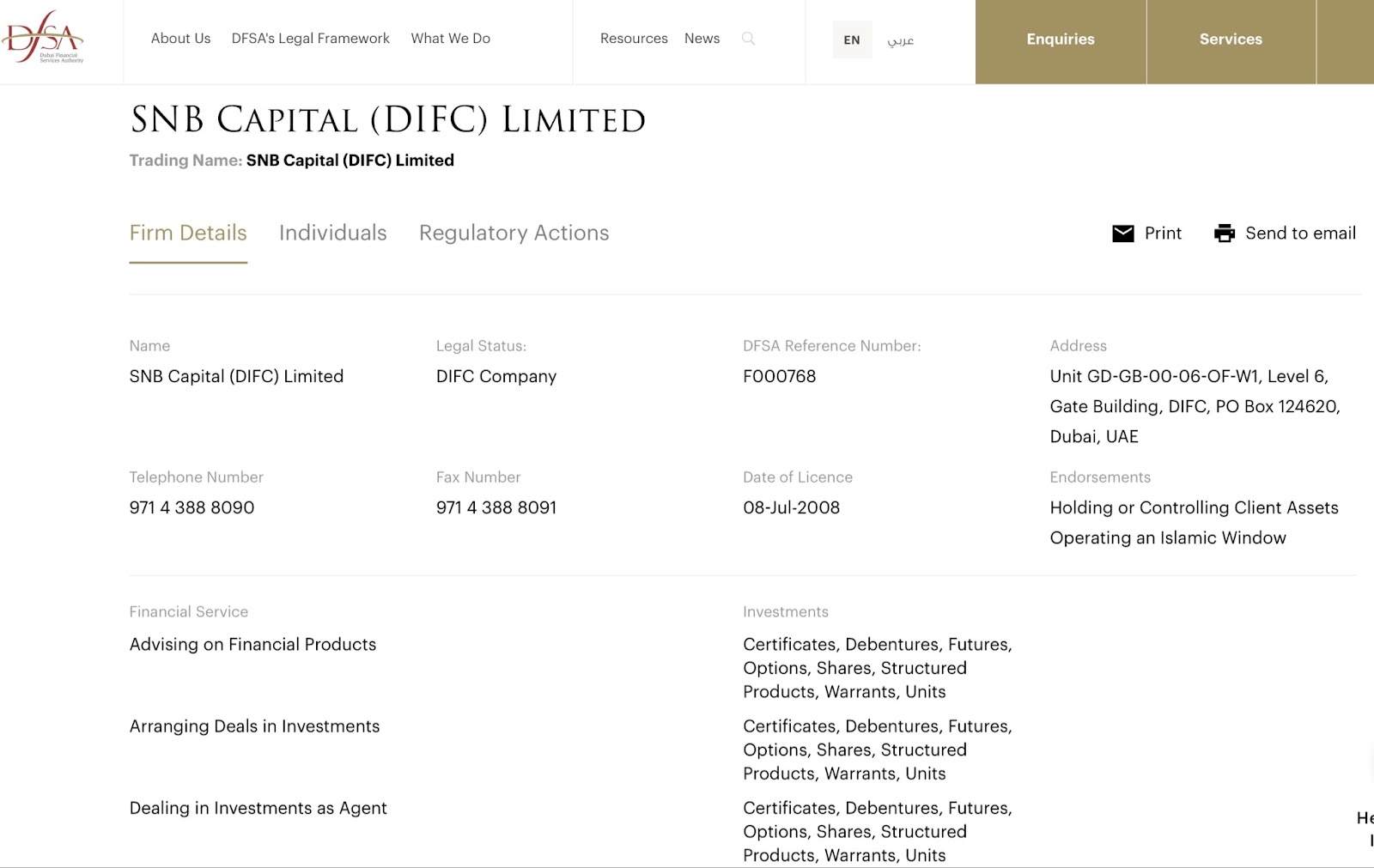Click the fax number 971 4 388 8091
Image resolution: width=1374 pixels, height=868 pixels.
point(496,507)
